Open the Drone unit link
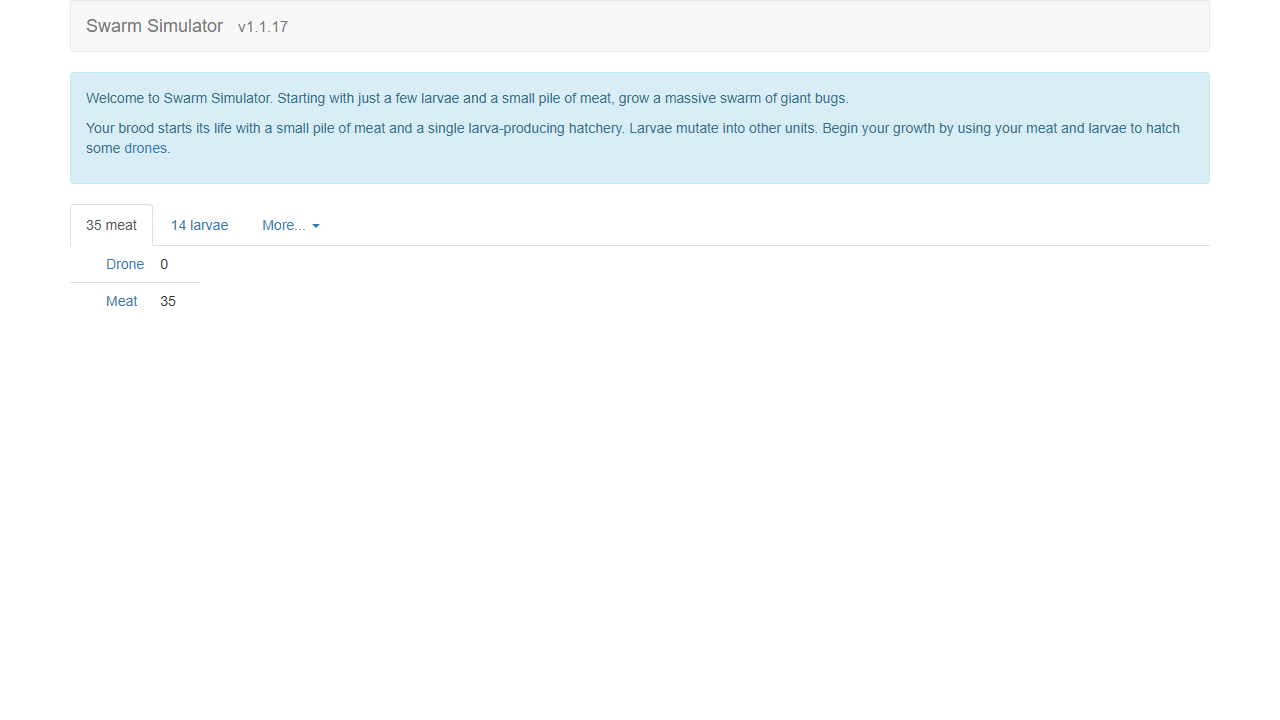1280x720 pixels. (125, 264)
